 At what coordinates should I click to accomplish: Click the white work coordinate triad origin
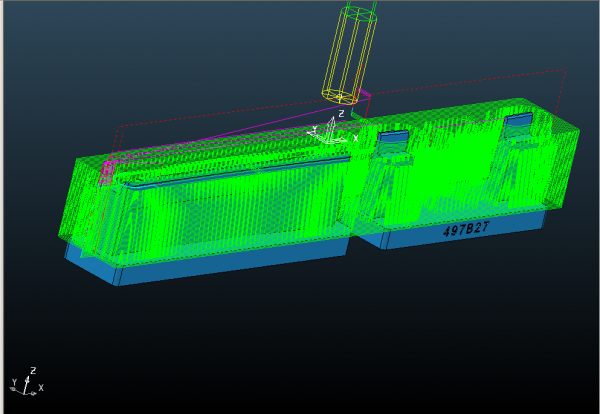329,138
